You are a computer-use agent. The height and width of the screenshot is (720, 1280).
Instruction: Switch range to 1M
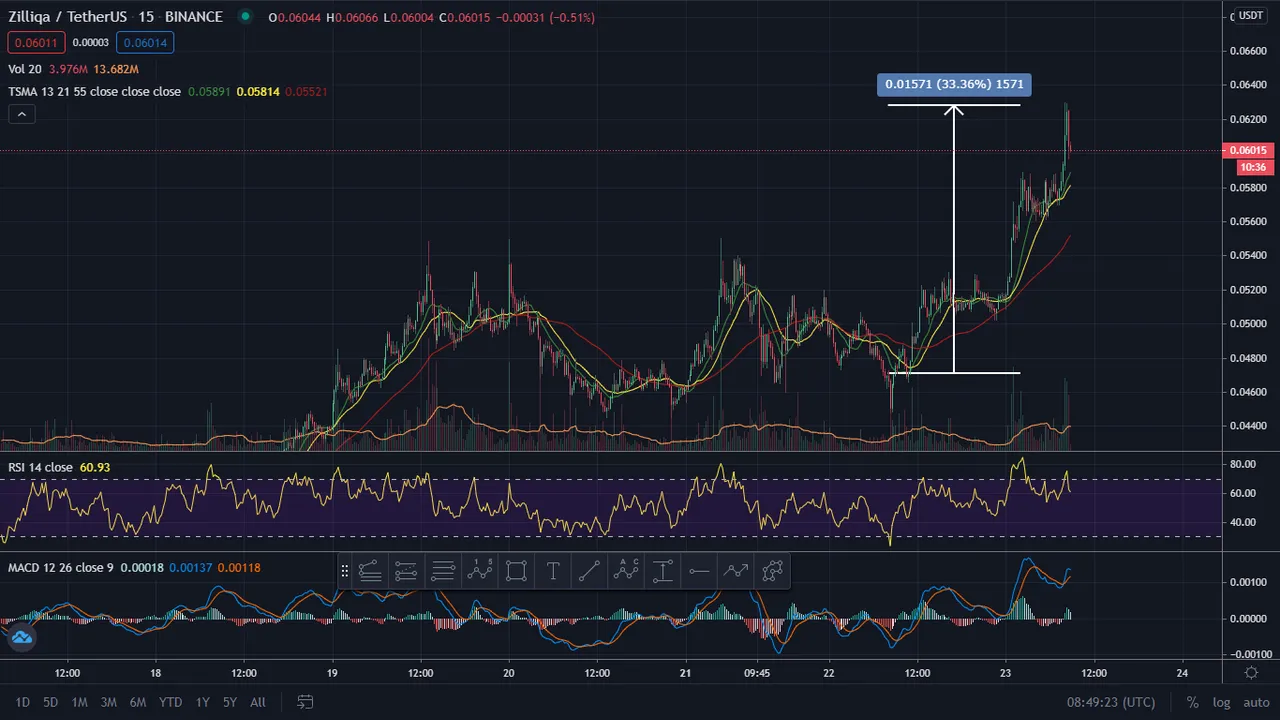click(79, 702)
